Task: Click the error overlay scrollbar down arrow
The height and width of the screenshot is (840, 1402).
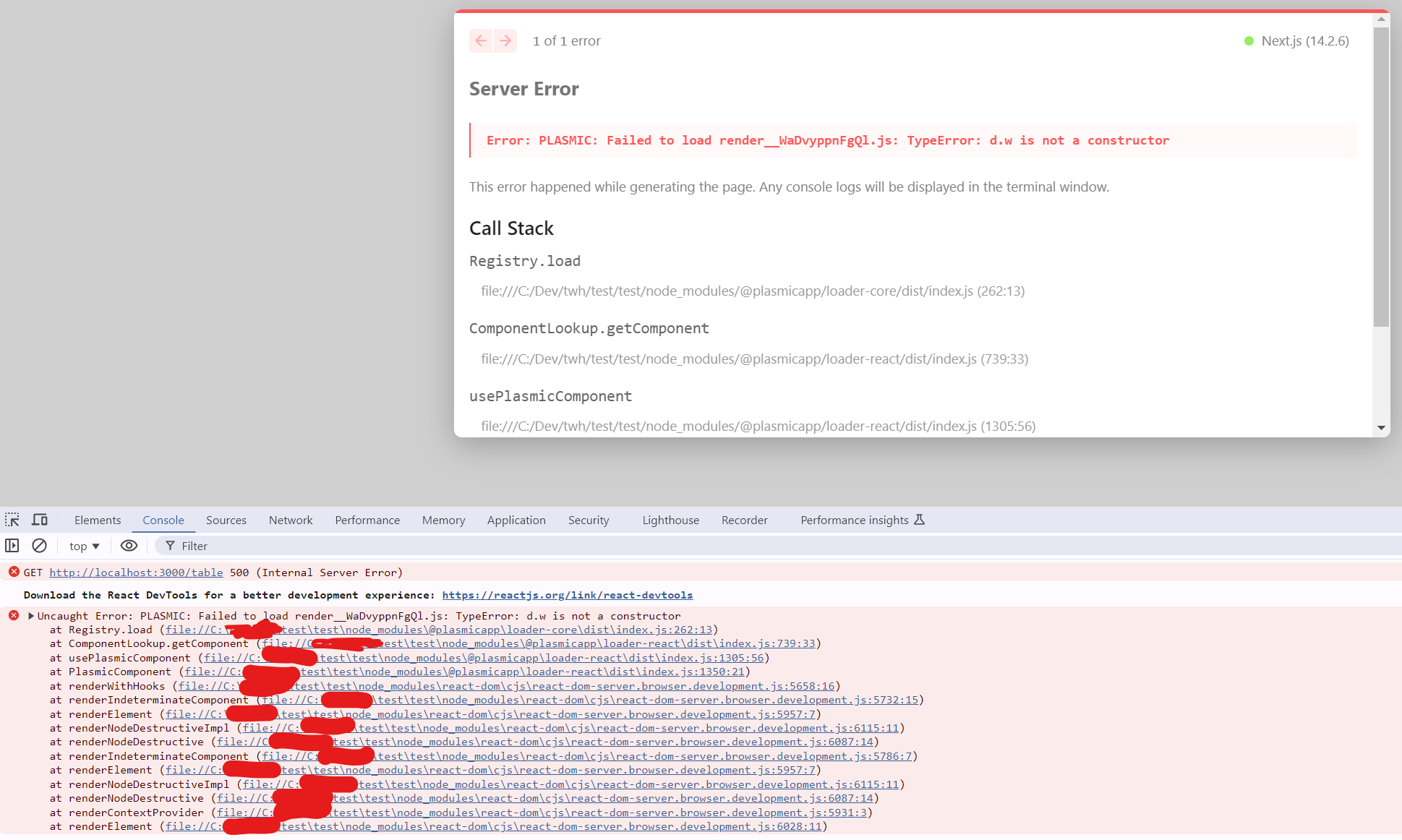Action: (x=1381, y=428)
